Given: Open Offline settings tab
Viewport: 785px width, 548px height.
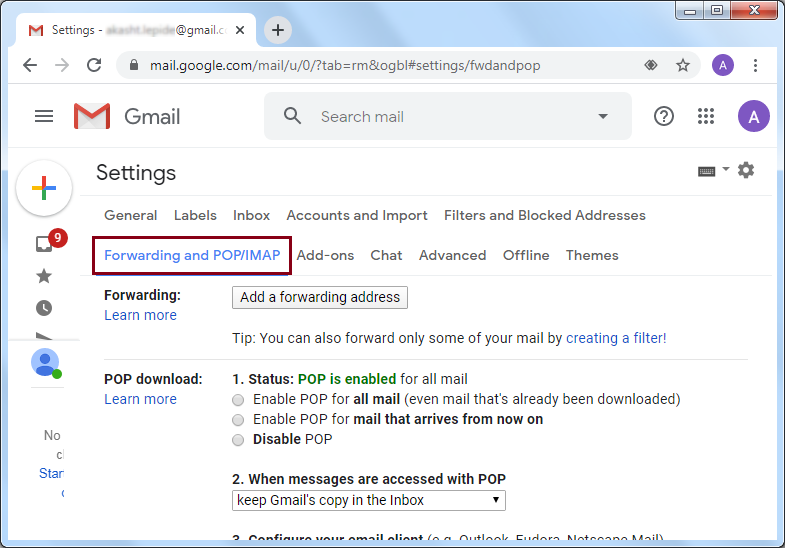Looking at the screenshot, I should (x=526, y=255).
